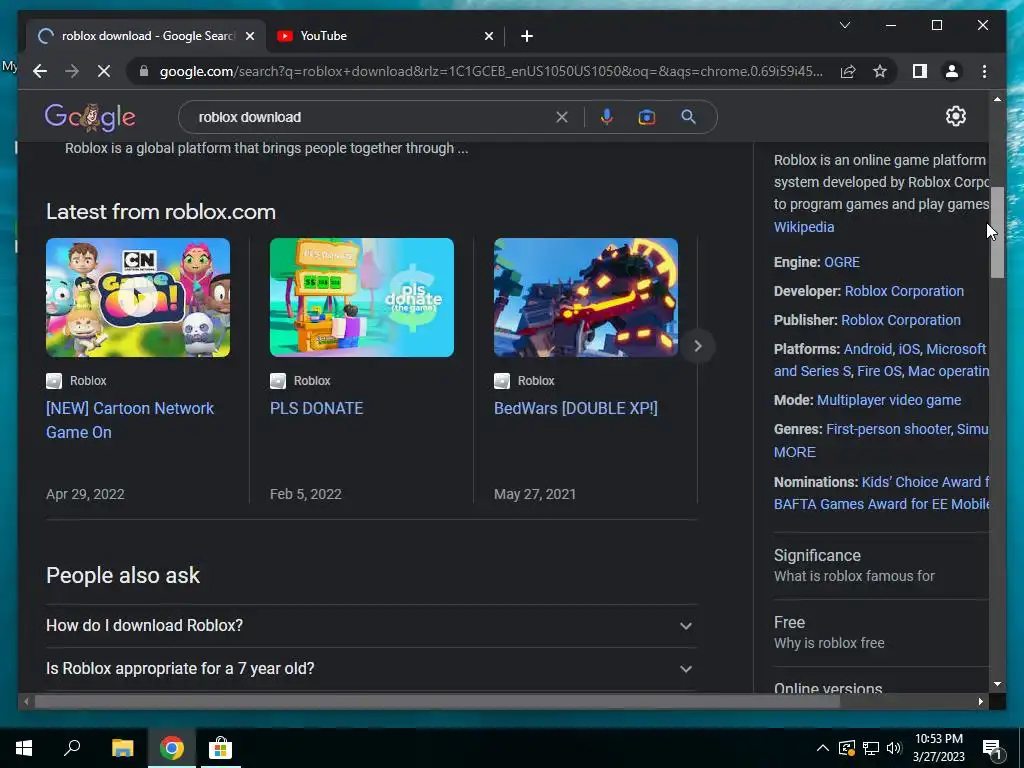Click the address bar URL

click(x=491, y=71)
